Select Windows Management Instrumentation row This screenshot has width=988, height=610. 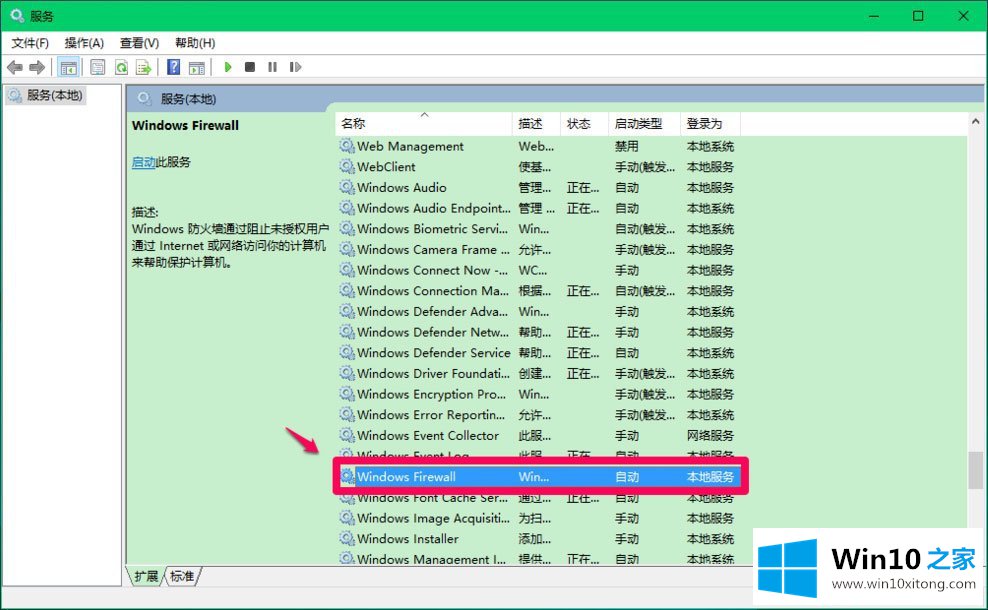point(537,558)
